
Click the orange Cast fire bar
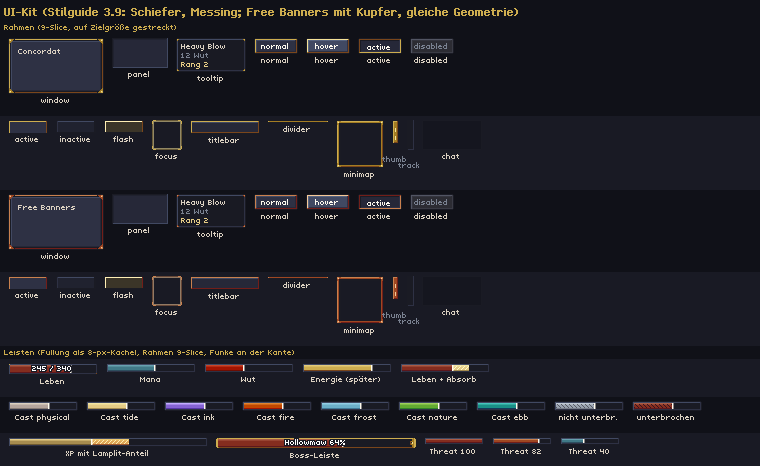point(277,406)
